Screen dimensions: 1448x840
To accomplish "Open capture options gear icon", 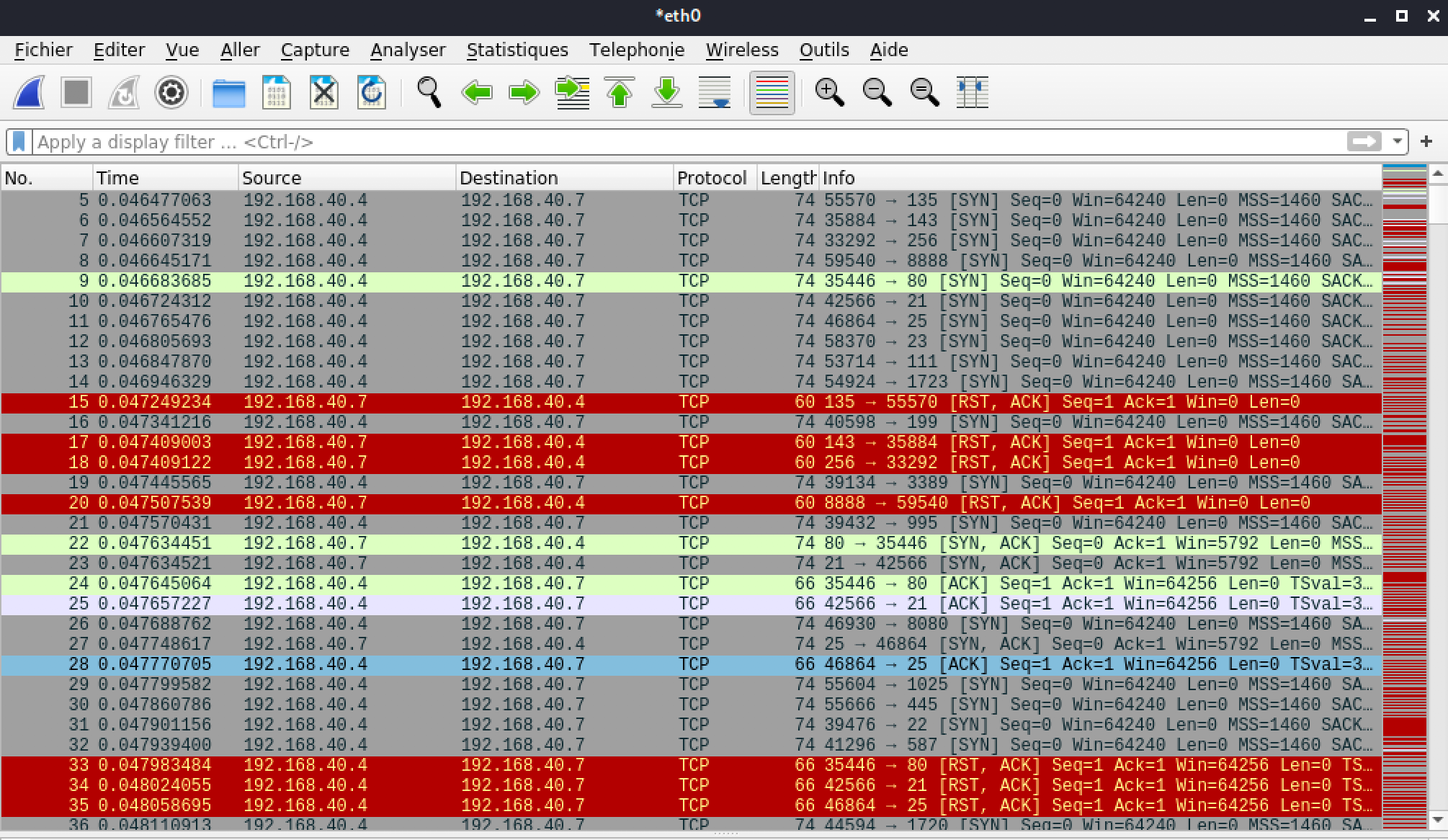I will (x=171, y=93).
